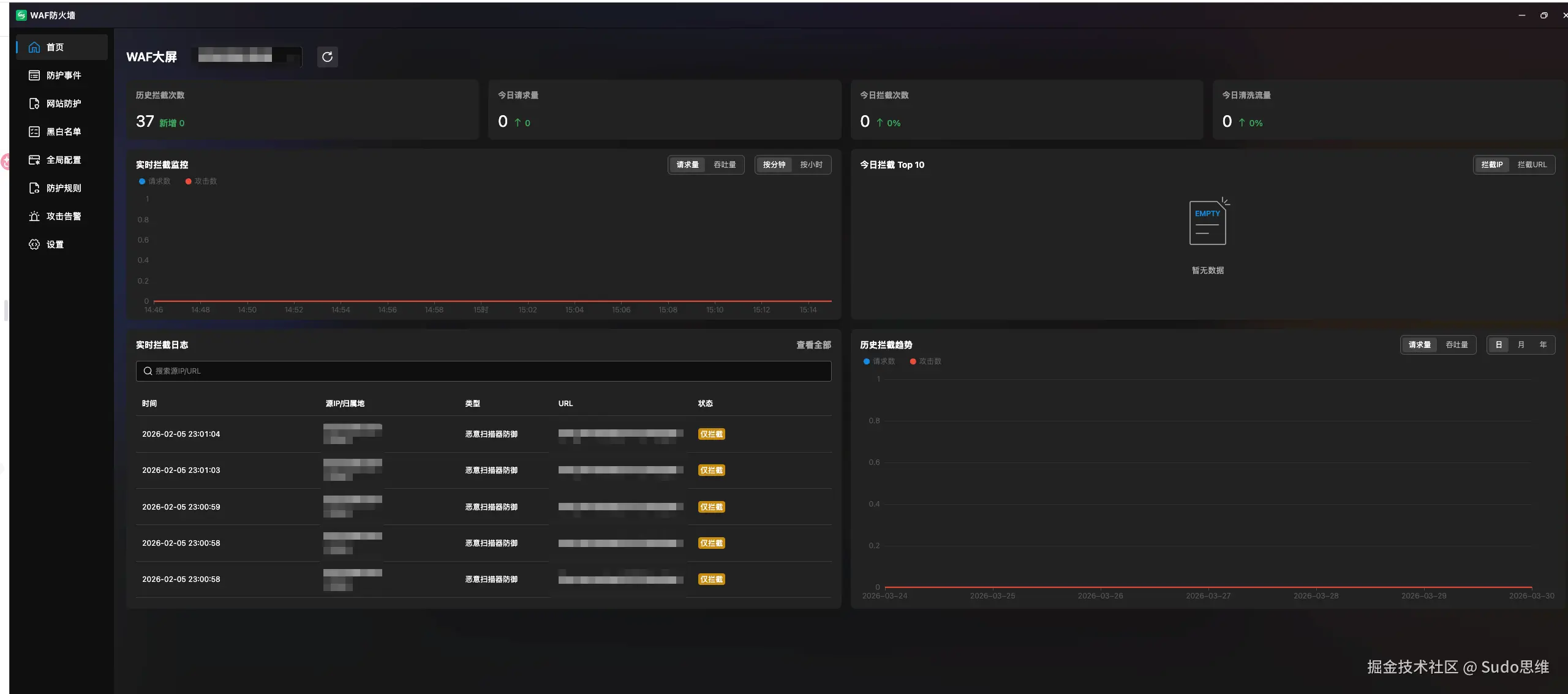Click 查看全部 to view all logs

tap(813, 345)
